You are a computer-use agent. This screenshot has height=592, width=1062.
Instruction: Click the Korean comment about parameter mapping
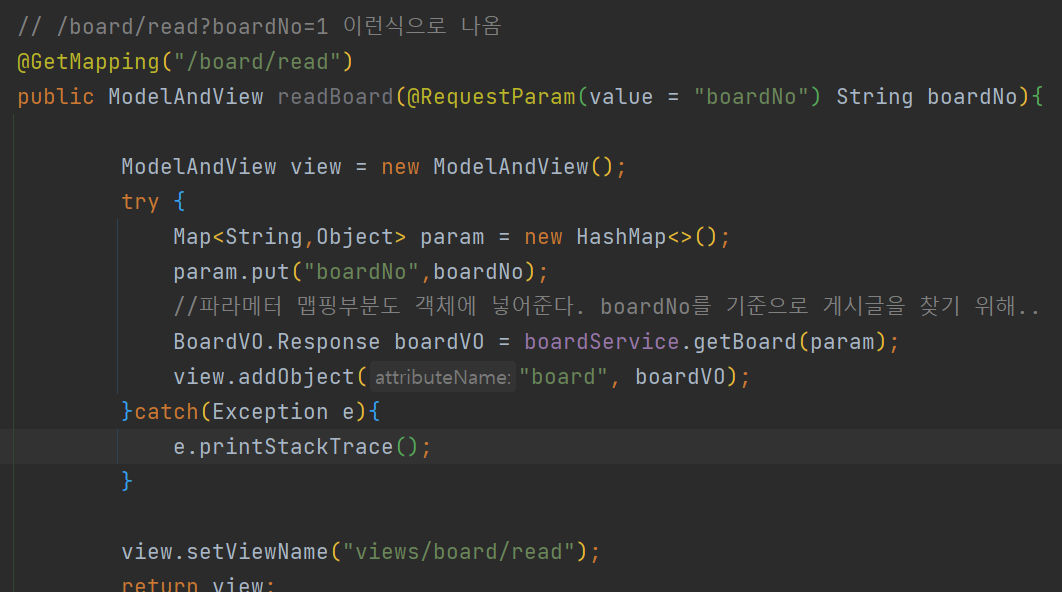coord(606,307)
